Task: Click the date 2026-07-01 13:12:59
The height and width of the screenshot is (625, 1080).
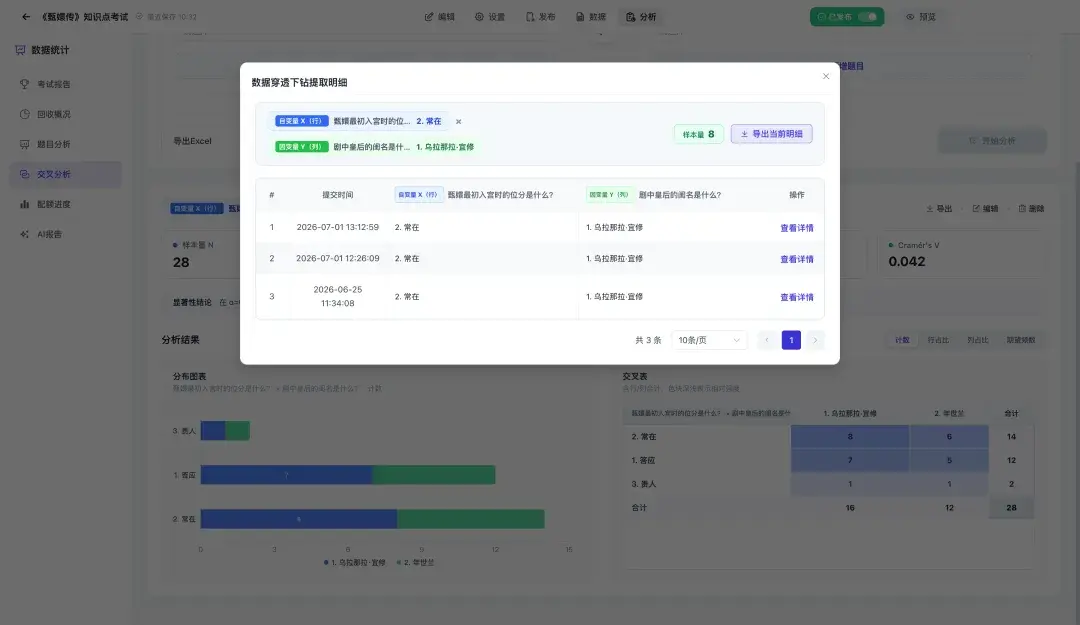Action: point(338,227)
